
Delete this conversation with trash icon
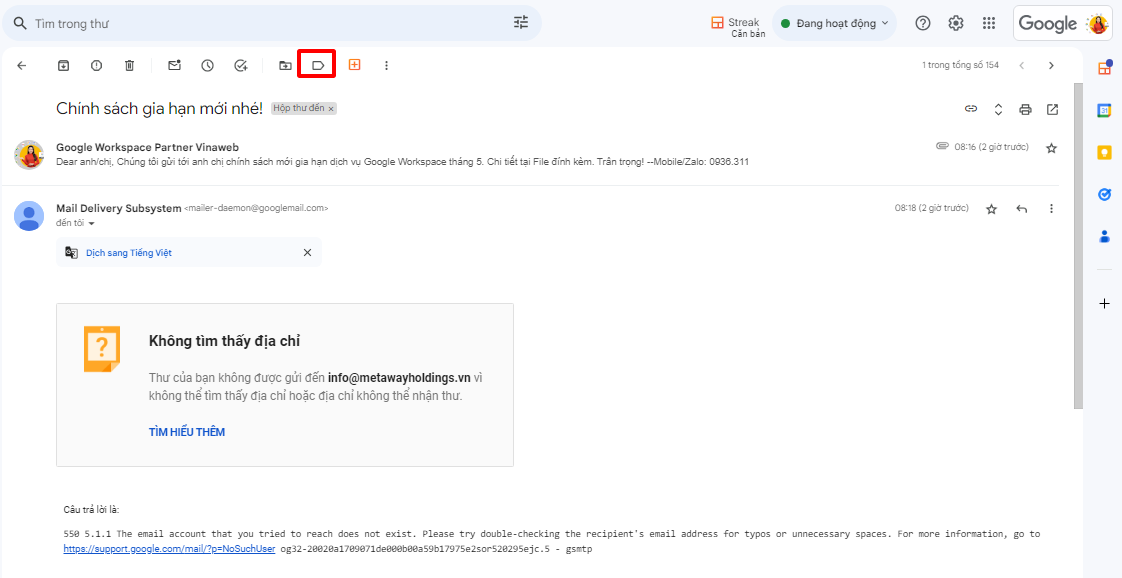[x=129, y=65]
